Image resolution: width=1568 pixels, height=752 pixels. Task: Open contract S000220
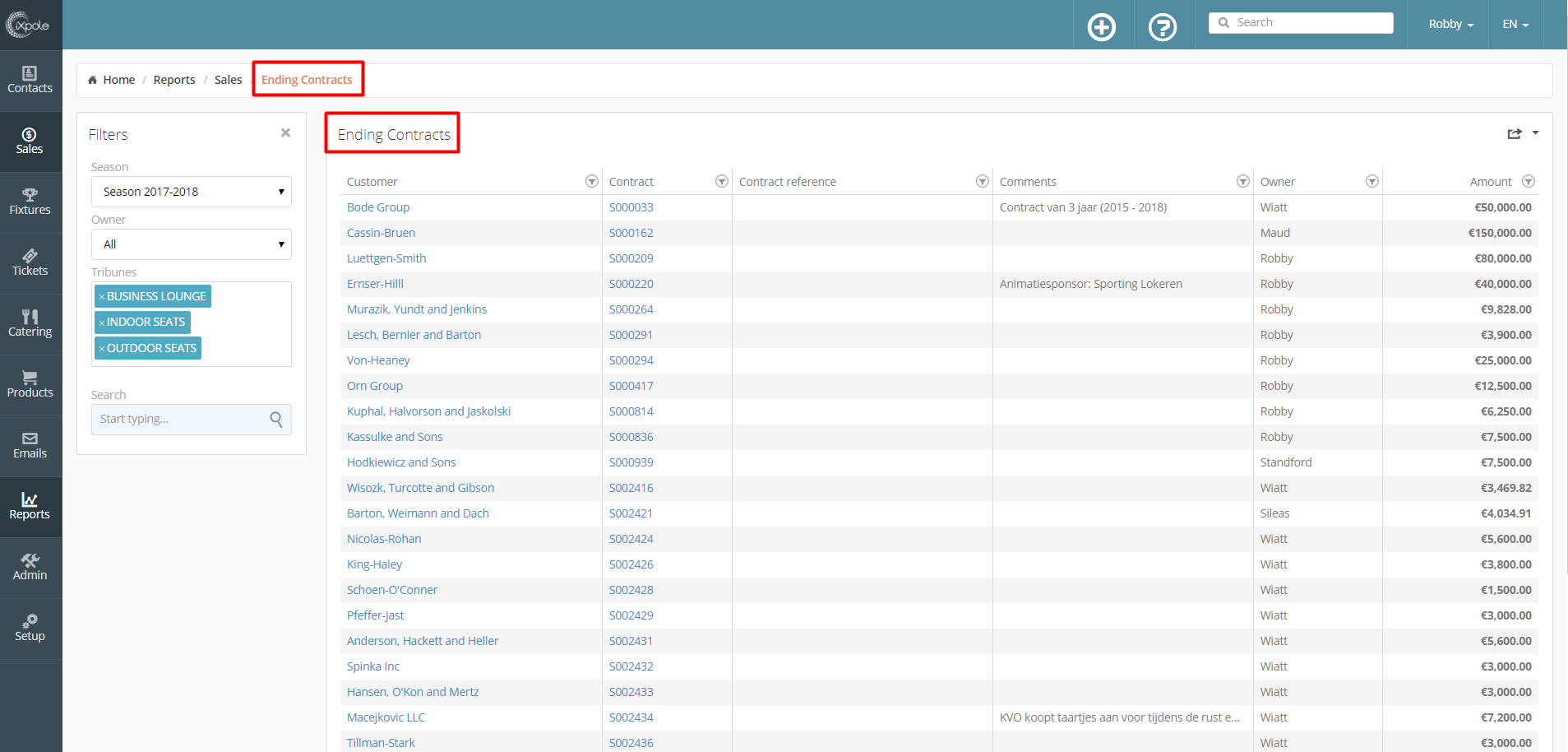point(631,284)
